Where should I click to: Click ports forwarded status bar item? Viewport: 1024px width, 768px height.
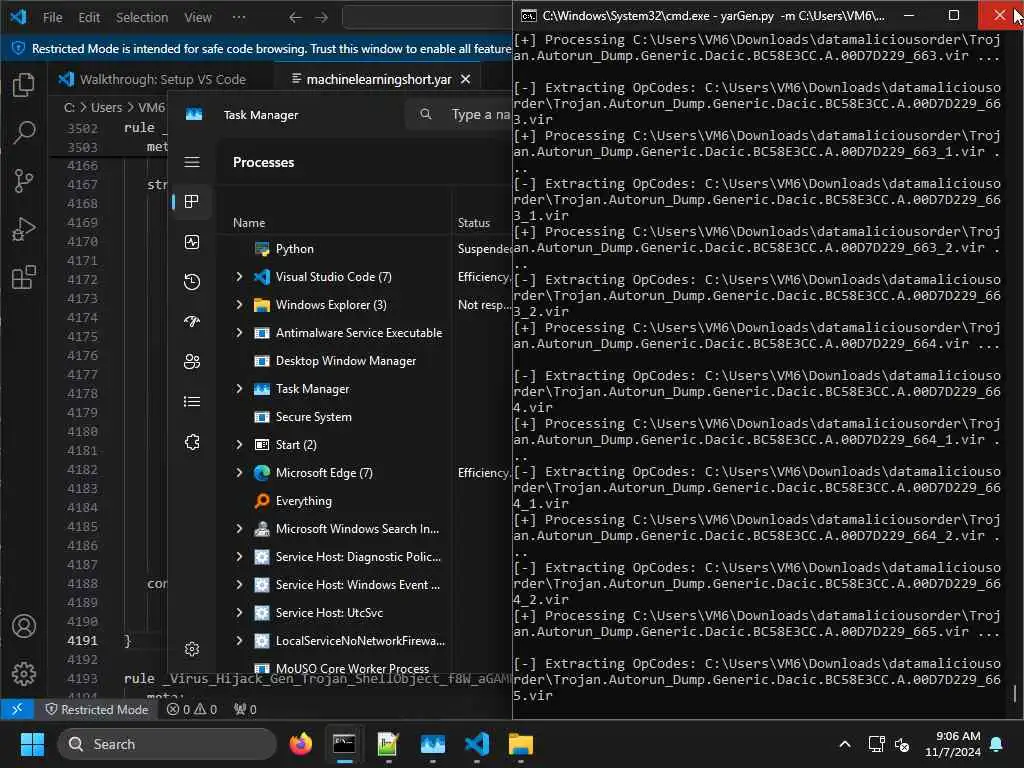[x=246, y=709]
